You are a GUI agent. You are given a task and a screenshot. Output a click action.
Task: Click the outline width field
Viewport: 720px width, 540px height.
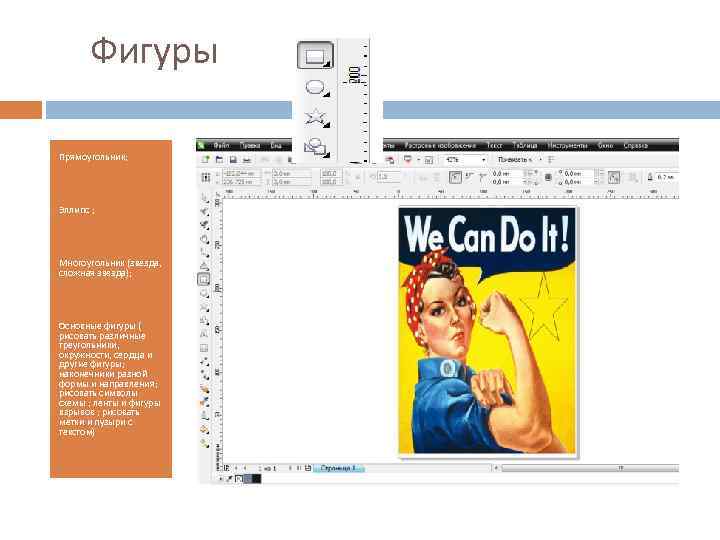point(667,177)
